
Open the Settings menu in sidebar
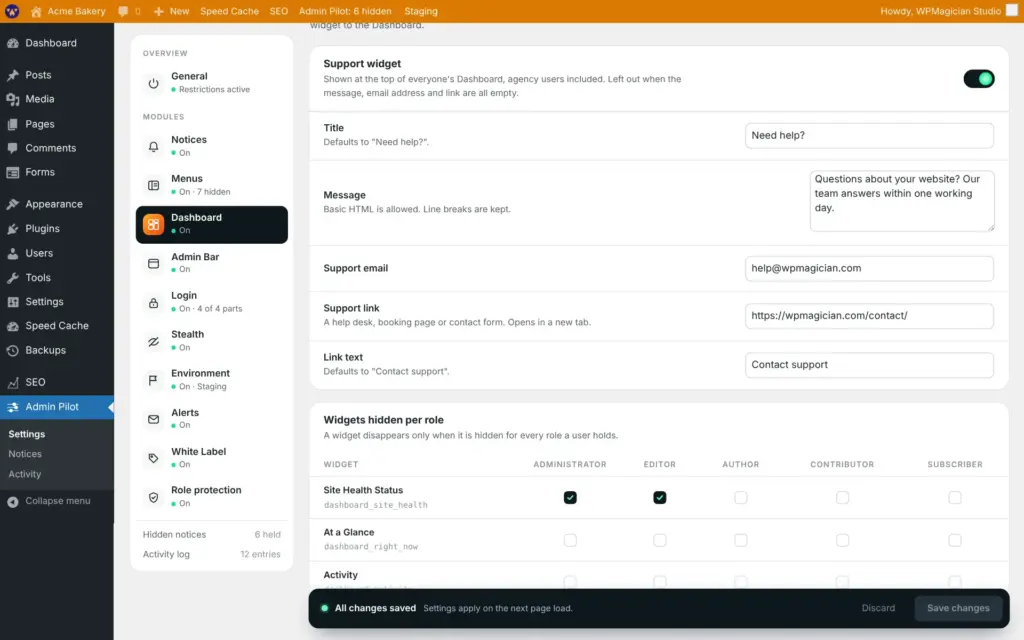coord(57,302)
